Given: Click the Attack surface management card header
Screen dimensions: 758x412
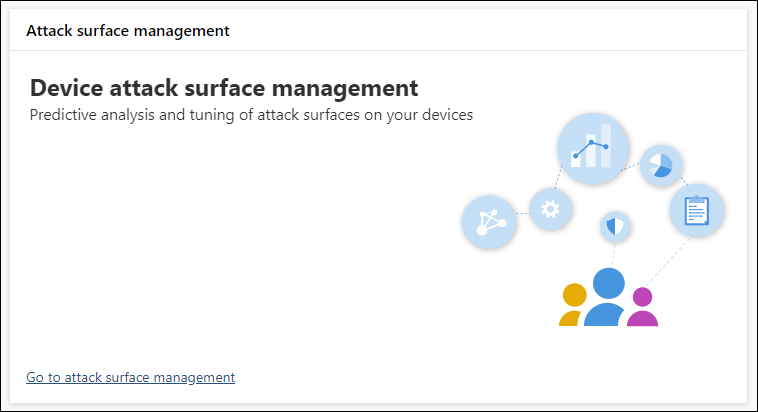Looking at the screenshot, I should pyautogui.click(x=128, y=30).
